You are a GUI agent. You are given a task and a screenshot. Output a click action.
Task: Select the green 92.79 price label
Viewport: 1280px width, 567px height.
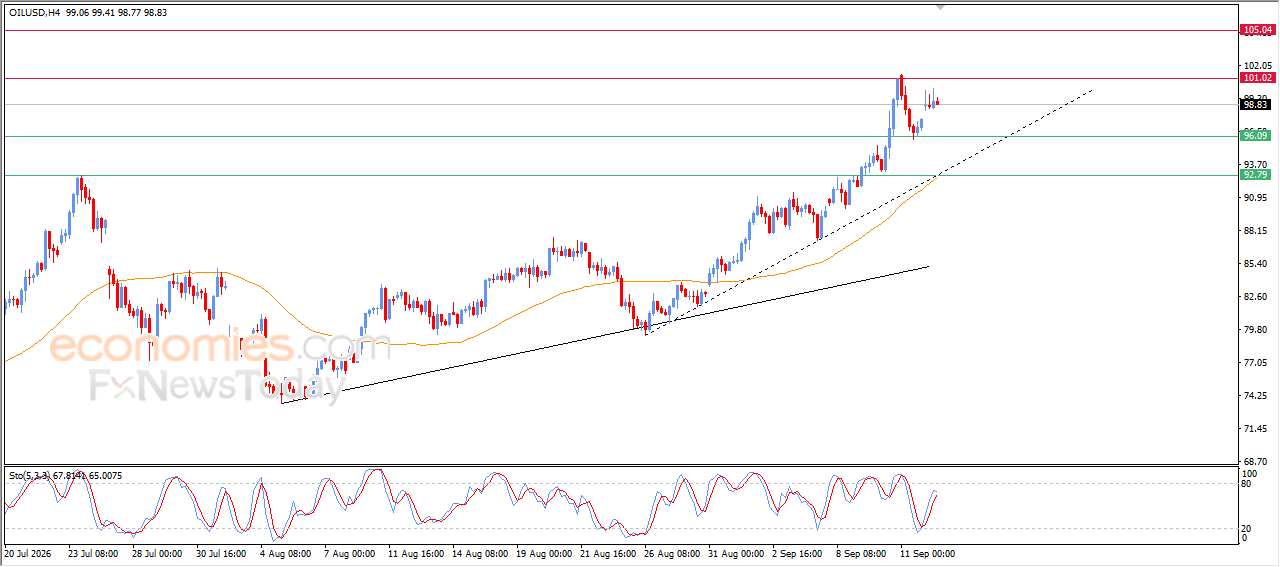(x=1256, y=175)
